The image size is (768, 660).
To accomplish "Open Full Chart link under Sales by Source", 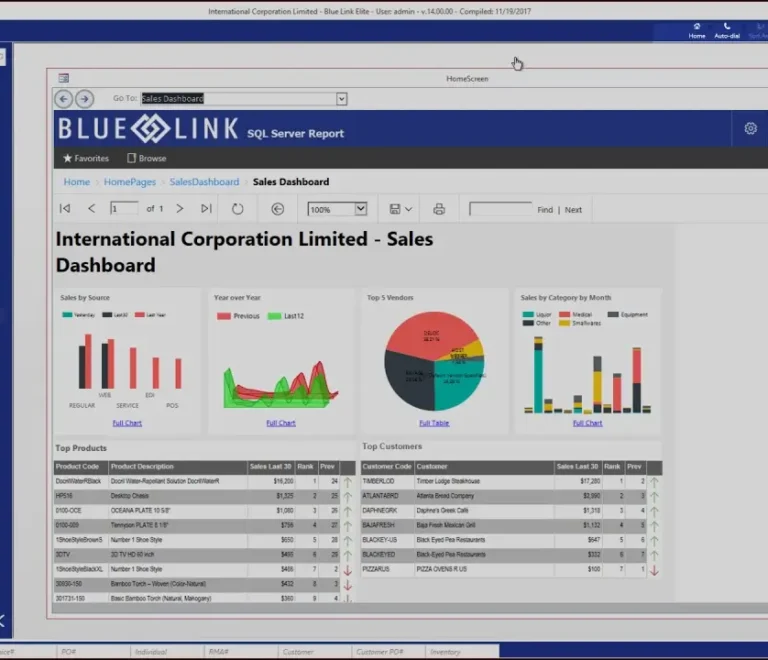I will (x=127, y=423).
